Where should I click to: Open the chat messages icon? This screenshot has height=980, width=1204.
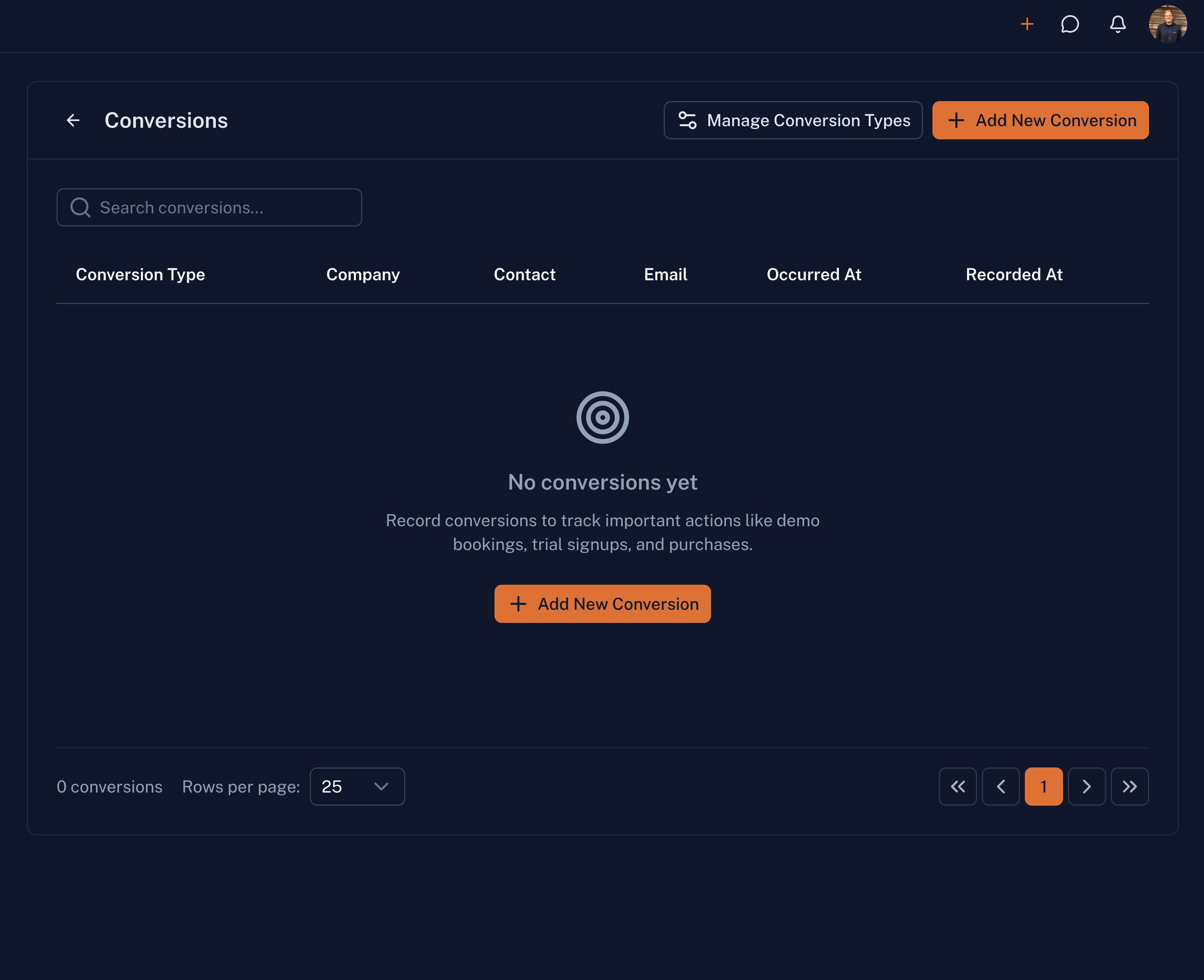pyautogui.click(x=1069, y=24)
